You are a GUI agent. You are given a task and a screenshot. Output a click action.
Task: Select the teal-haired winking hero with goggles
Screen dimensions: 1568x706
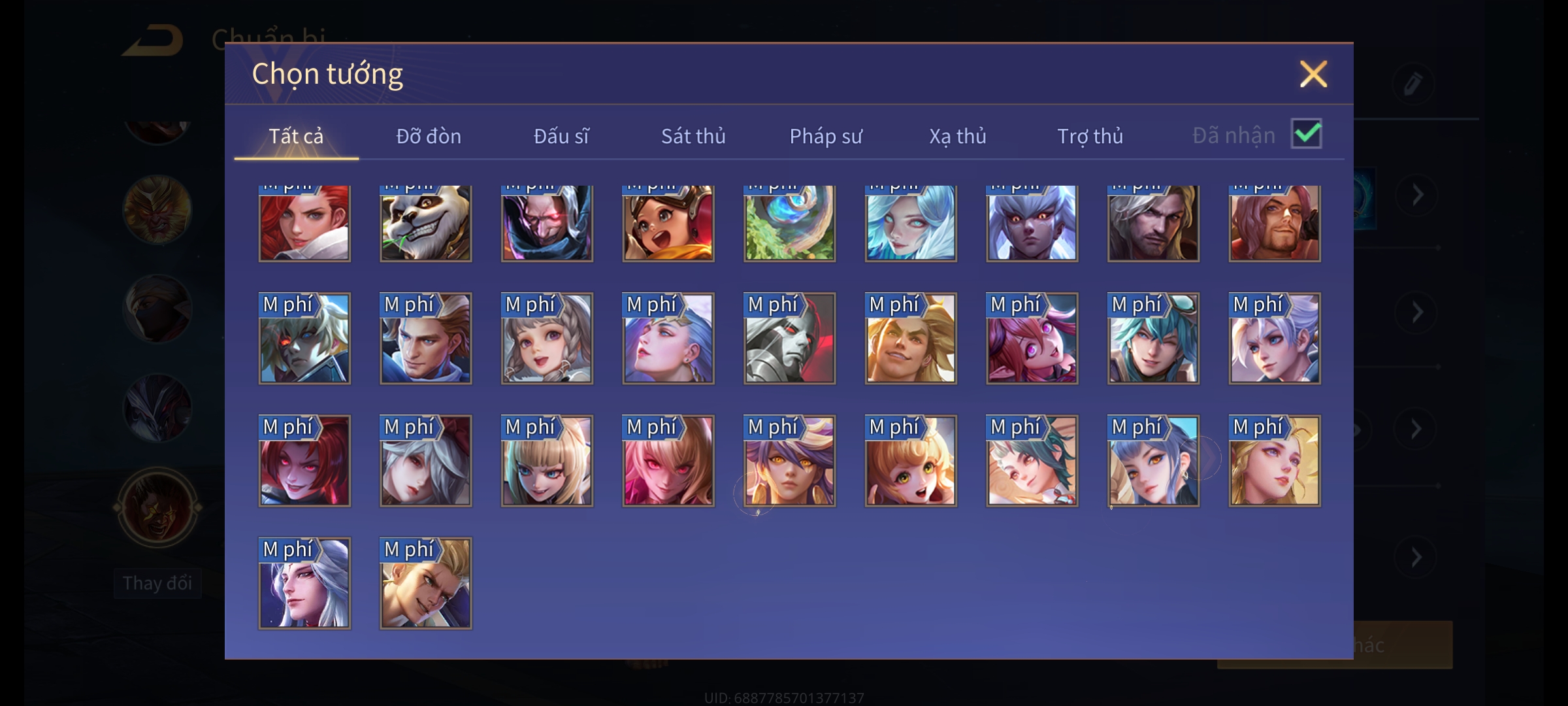1153,338
